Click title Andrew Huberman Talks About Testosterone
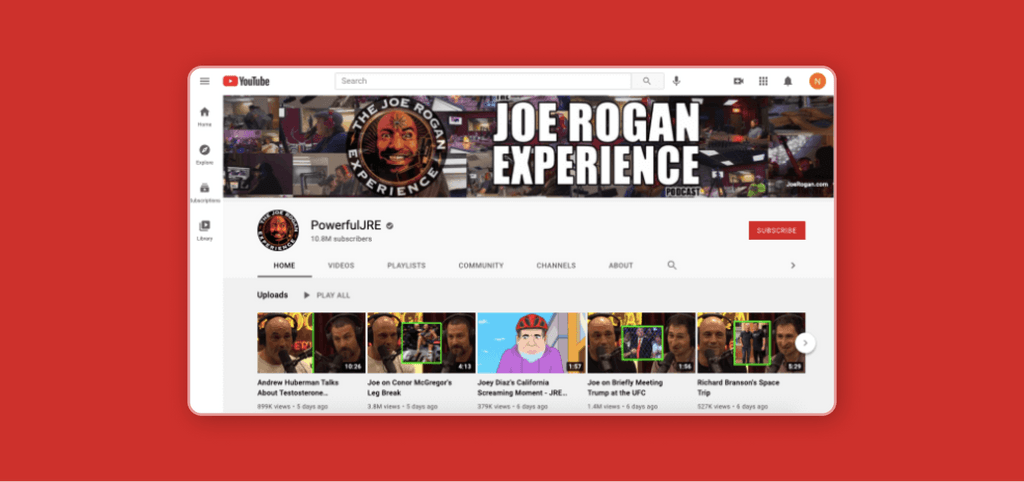This screenshot has height=482, width=1024. pos(298,388)
